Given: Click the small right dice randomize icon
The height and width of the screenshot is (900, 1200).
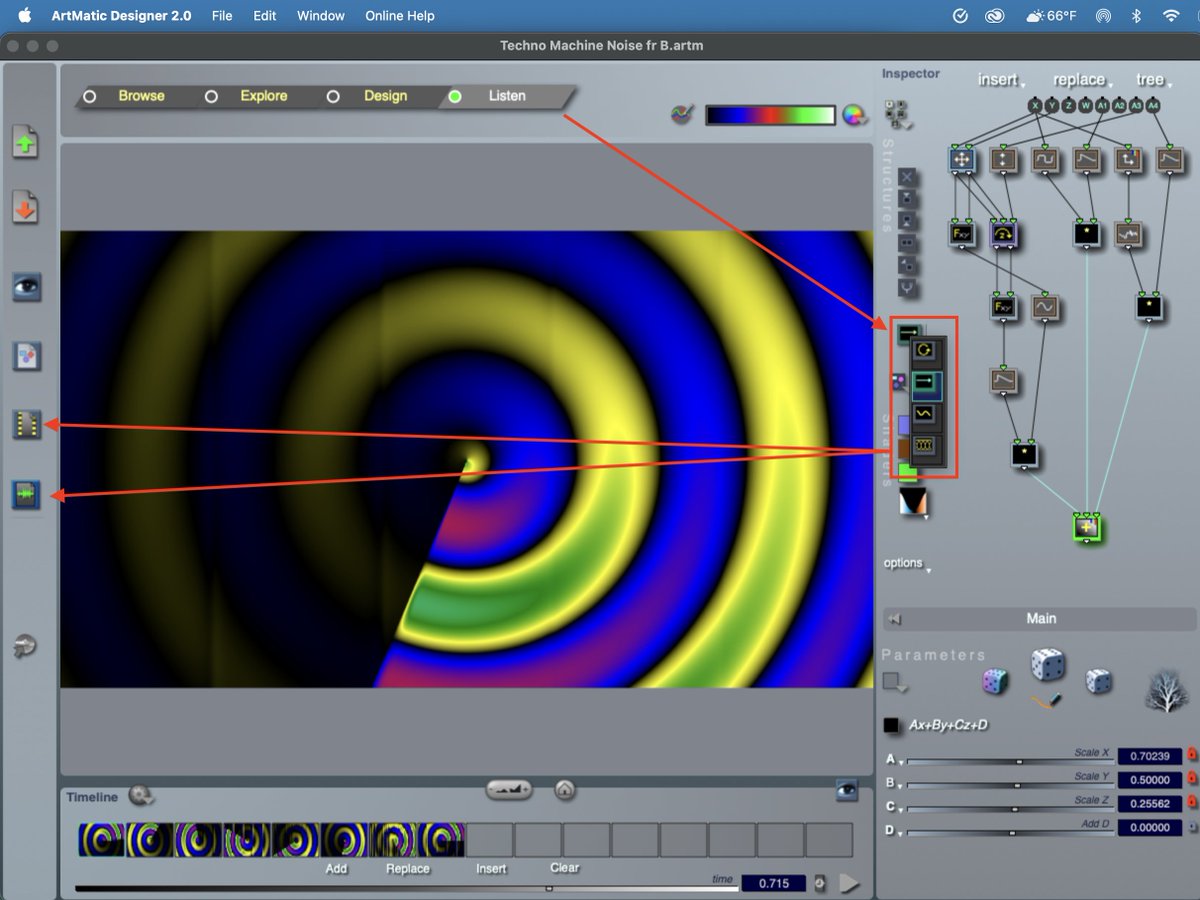Looking at the screenshot, I should click(1098, 680).
